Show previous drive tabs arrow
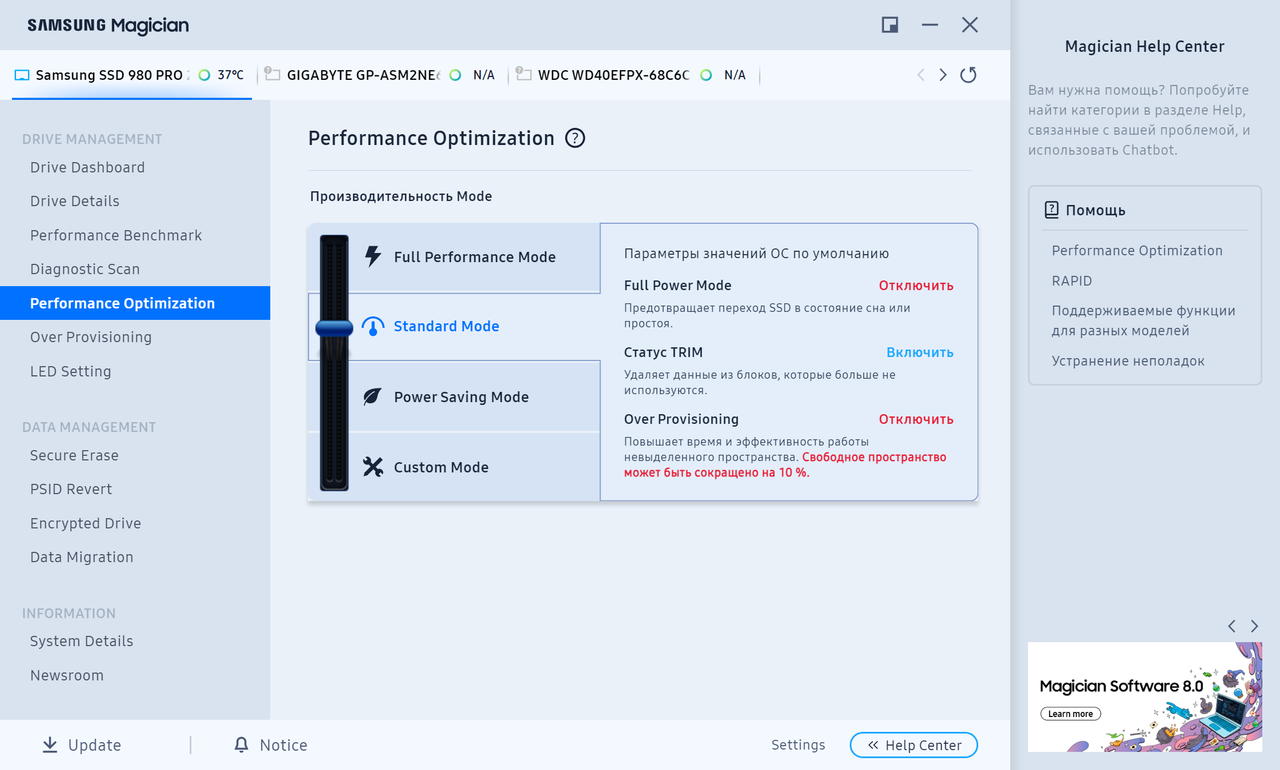 point(921,75)
